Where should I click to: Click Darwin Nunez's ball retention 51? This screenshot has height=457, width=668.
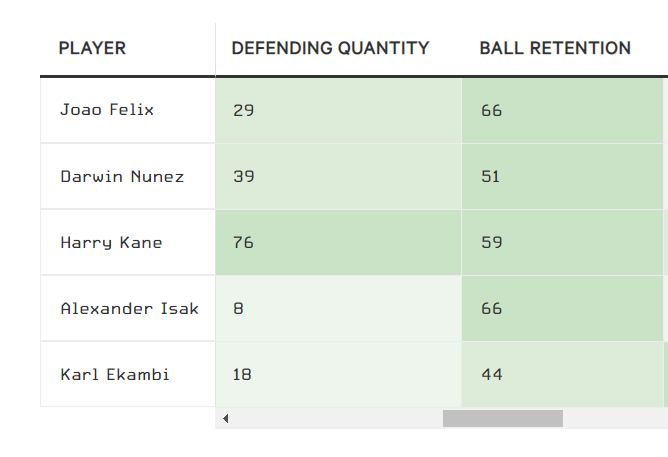coord(491,176)
